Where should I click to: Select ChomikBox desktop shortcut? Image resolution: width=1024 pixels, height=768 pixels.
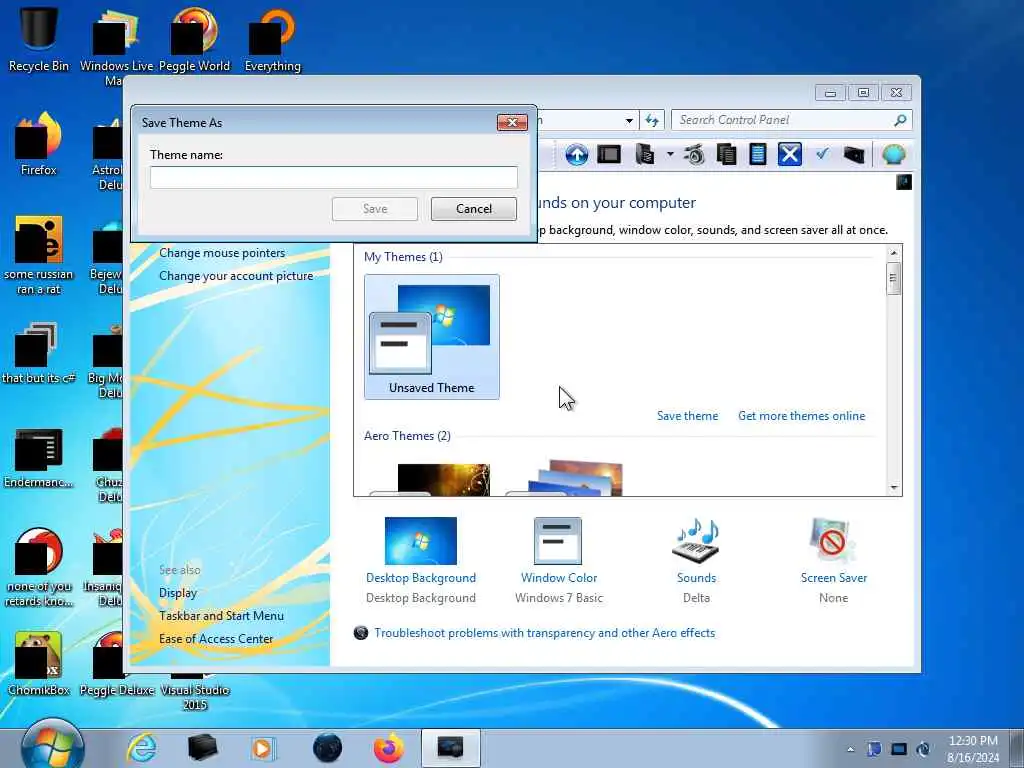[39, 663]
